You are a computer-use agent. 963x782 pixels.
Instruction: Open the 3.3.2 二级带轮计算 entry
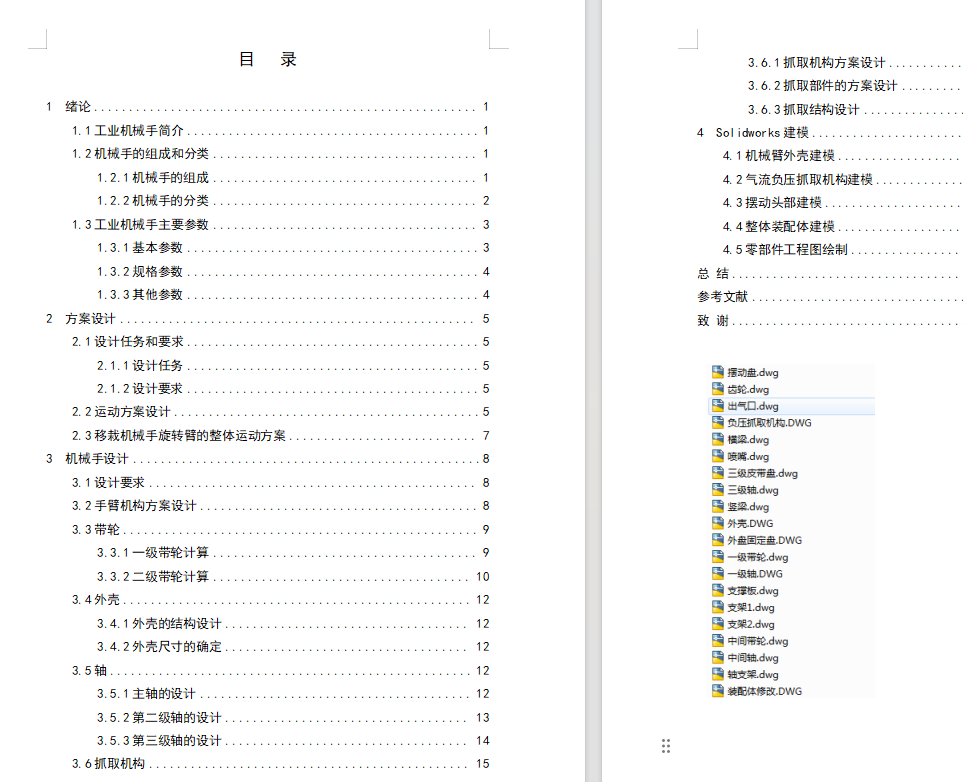293,577
